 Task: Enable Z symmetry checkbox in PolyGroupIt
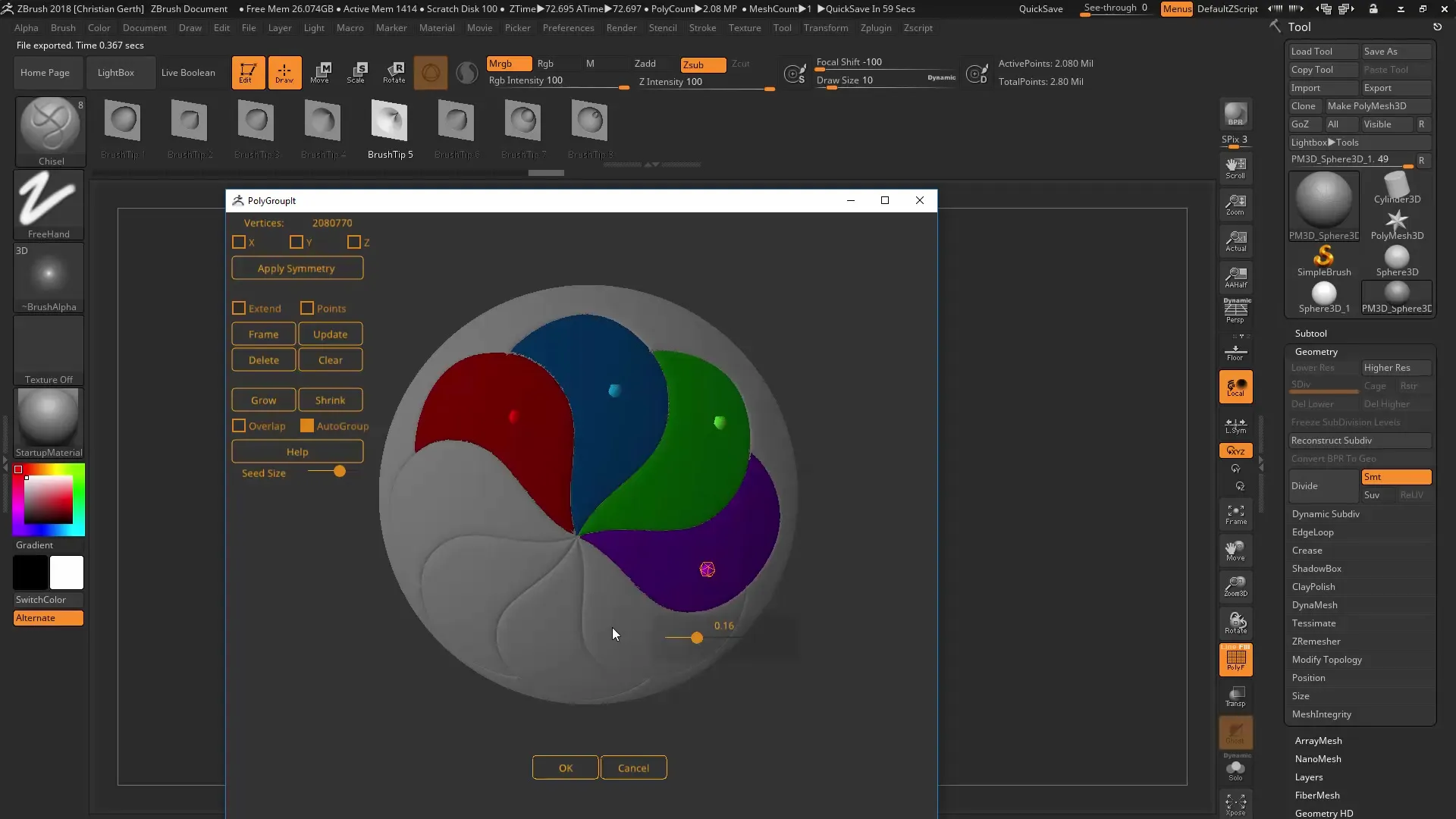tap(354, 242)
